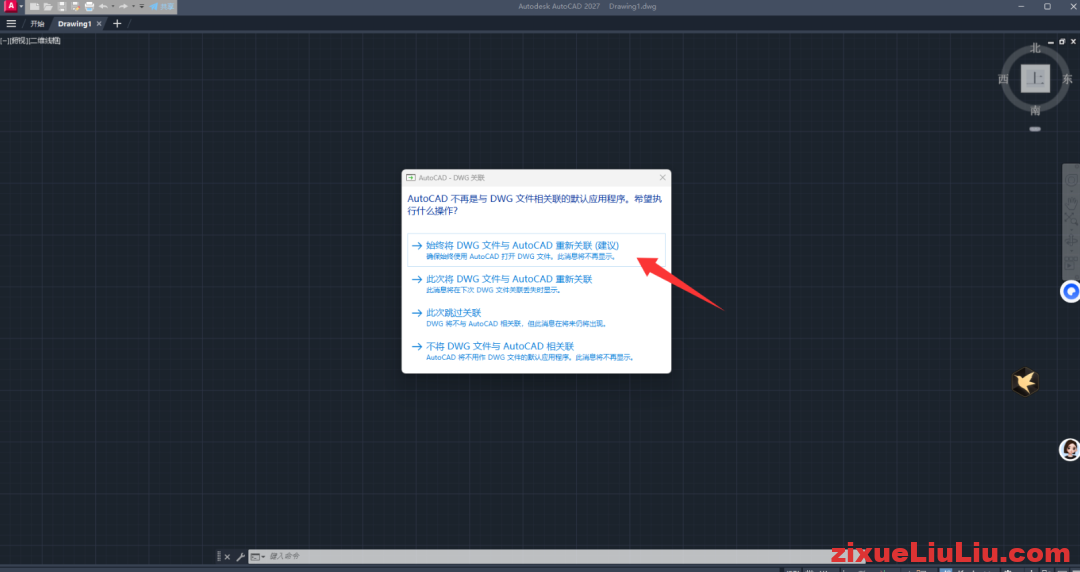The image size is (1080, 572).
Task: Click the Orbit icon in nav bar
Action: (x=1071, y=241)
